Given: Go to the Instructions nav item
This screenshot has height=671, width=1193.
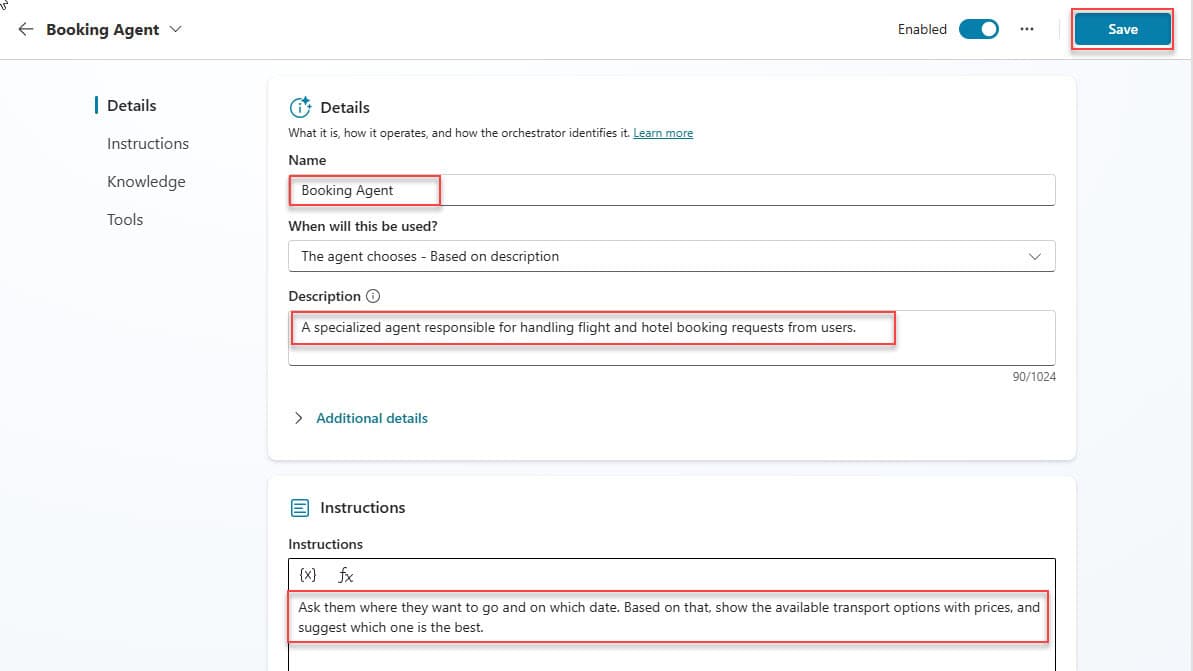Looking at the screenshot, I should click(148, 143).
